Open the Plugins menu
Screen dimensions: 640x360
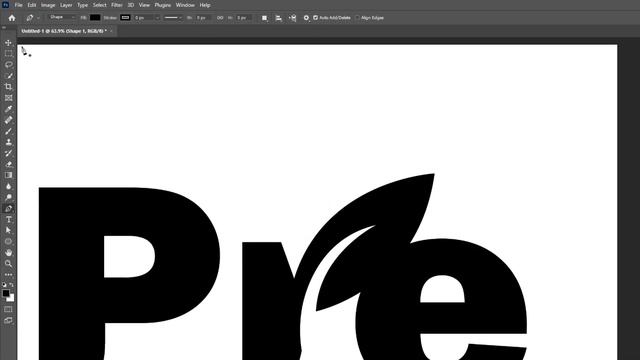[x=162, y=5]
